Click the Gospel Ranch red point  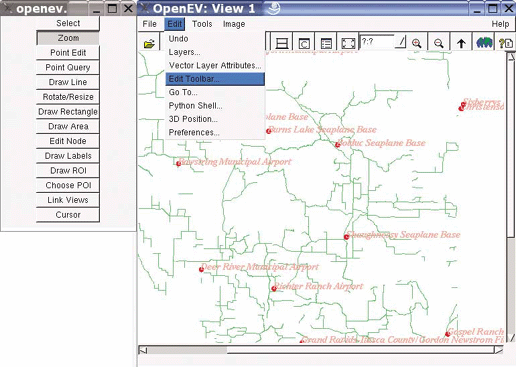(448, 334)
